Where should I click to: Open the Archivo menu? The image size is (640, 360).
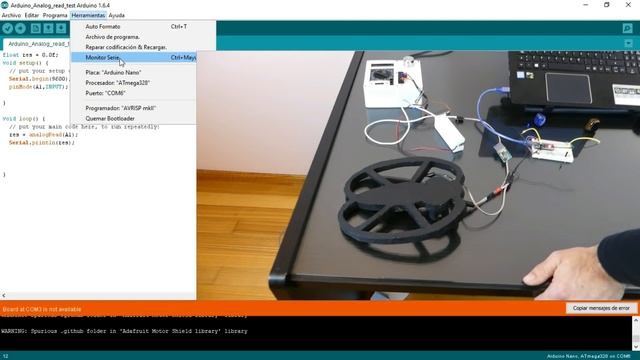tap(11, 15)
